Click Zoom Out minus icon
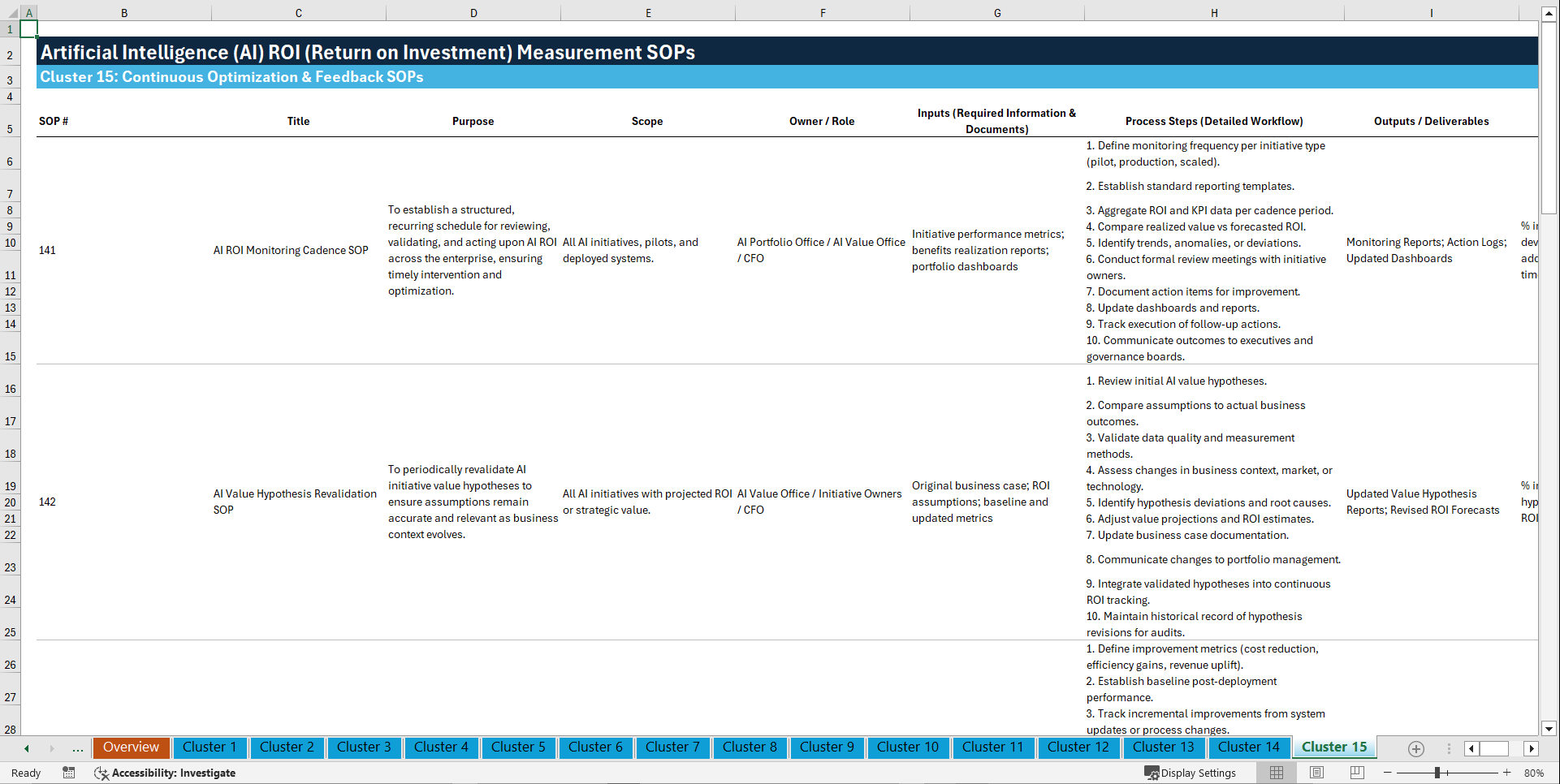This screenshot has width=1560, height=784. click(1388, 773)
